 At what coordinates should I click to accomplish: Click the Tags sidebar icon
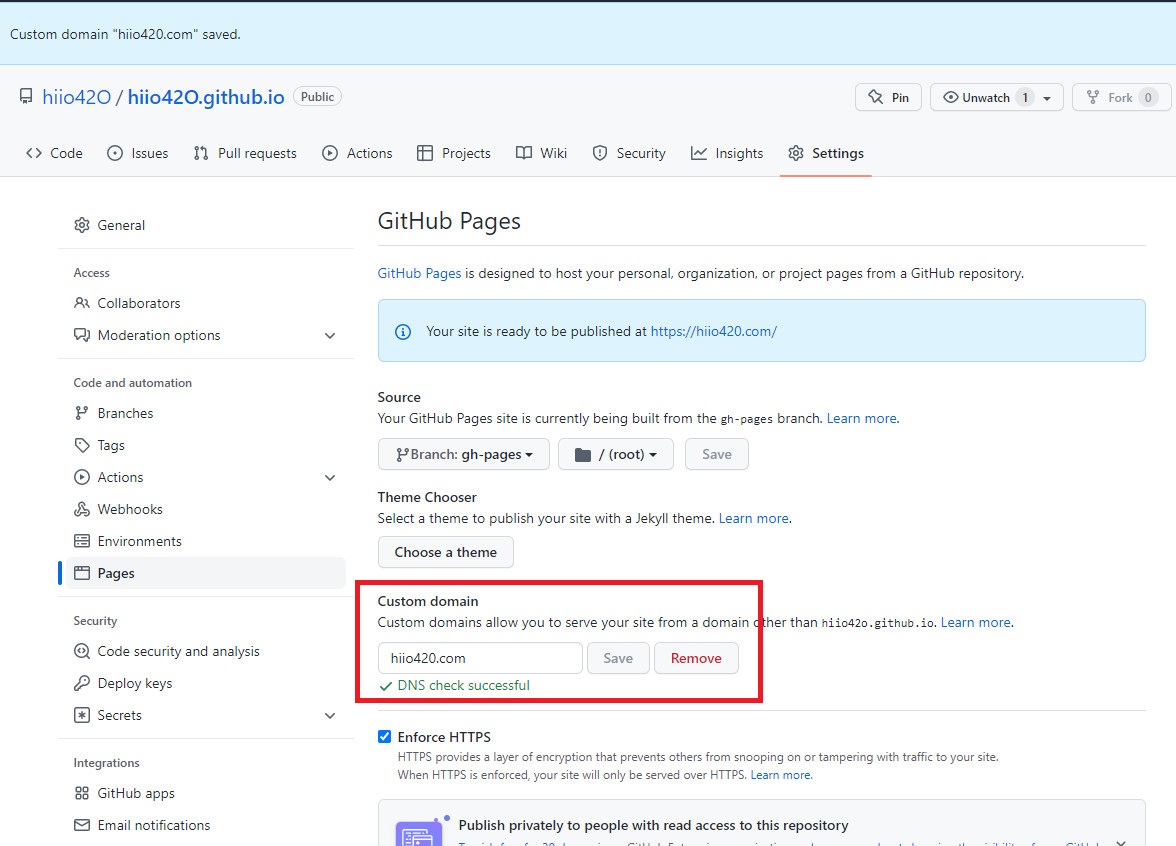point(82,446)
